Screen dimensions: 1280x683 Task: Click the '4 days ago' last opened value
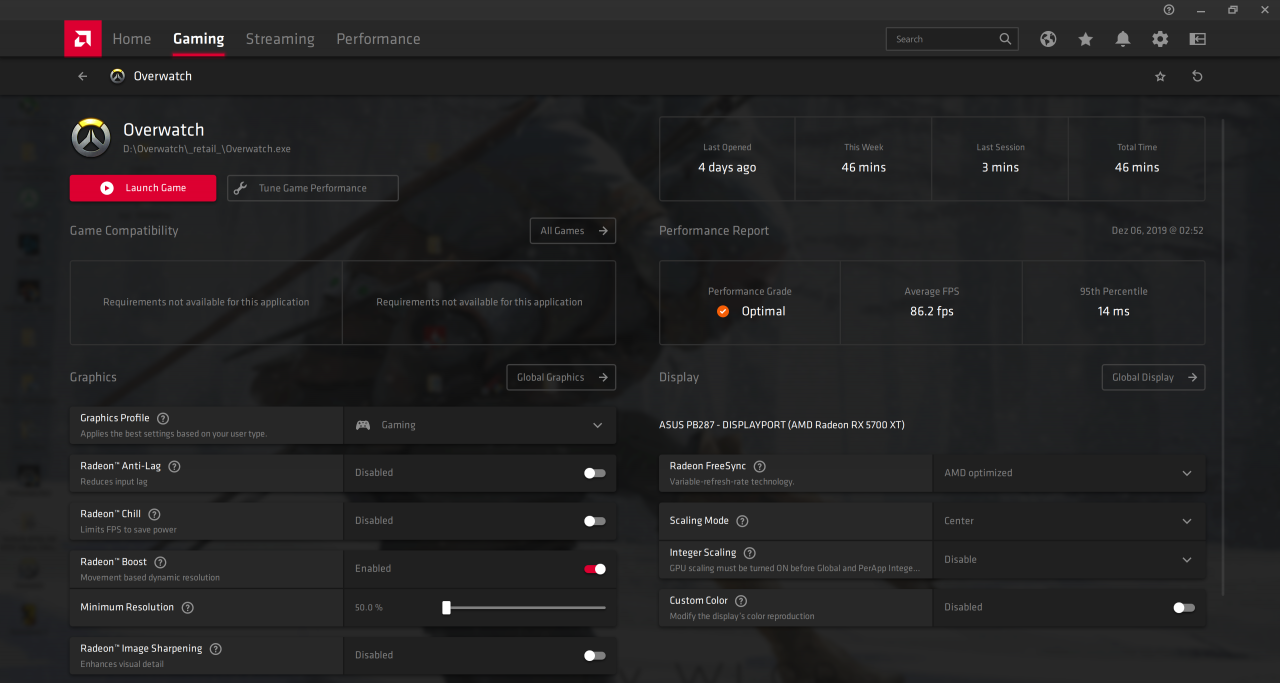tap(727, 167)
